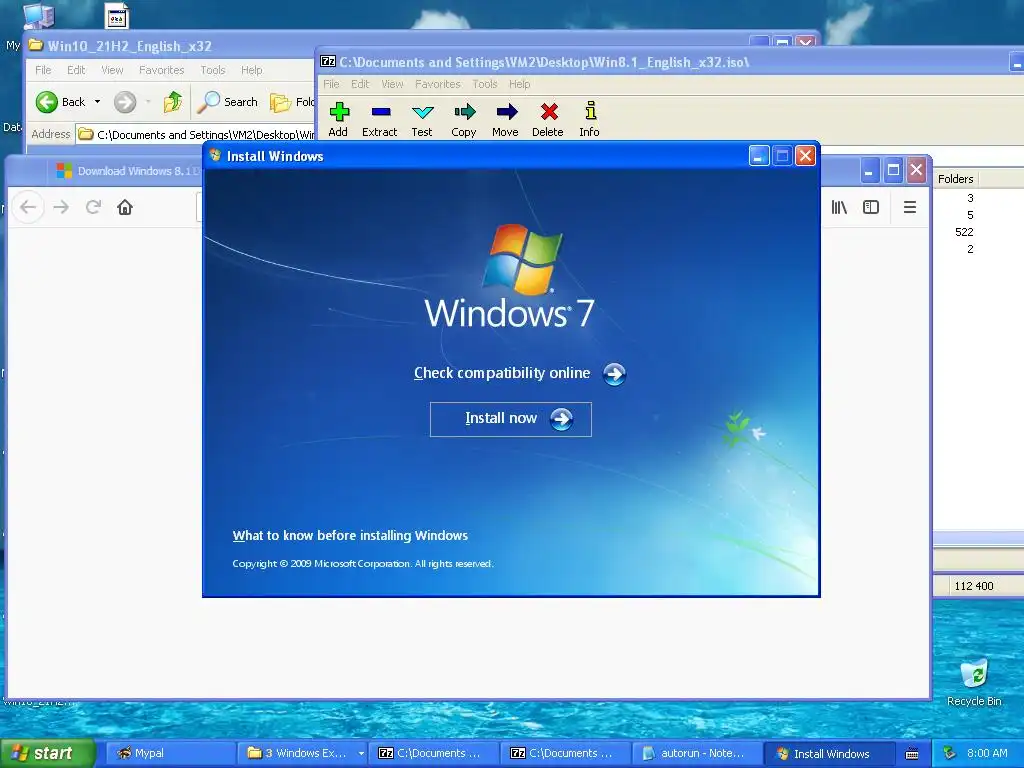Click the Test icon in 7-Zip toolbar
Viewport: 1024px width, 768px height.
click(423, 112)
